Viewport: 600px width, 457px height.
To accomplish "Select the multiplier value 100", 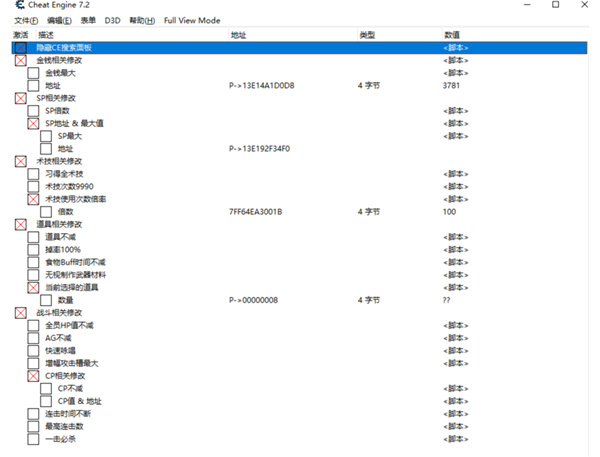I will [449, 212].
